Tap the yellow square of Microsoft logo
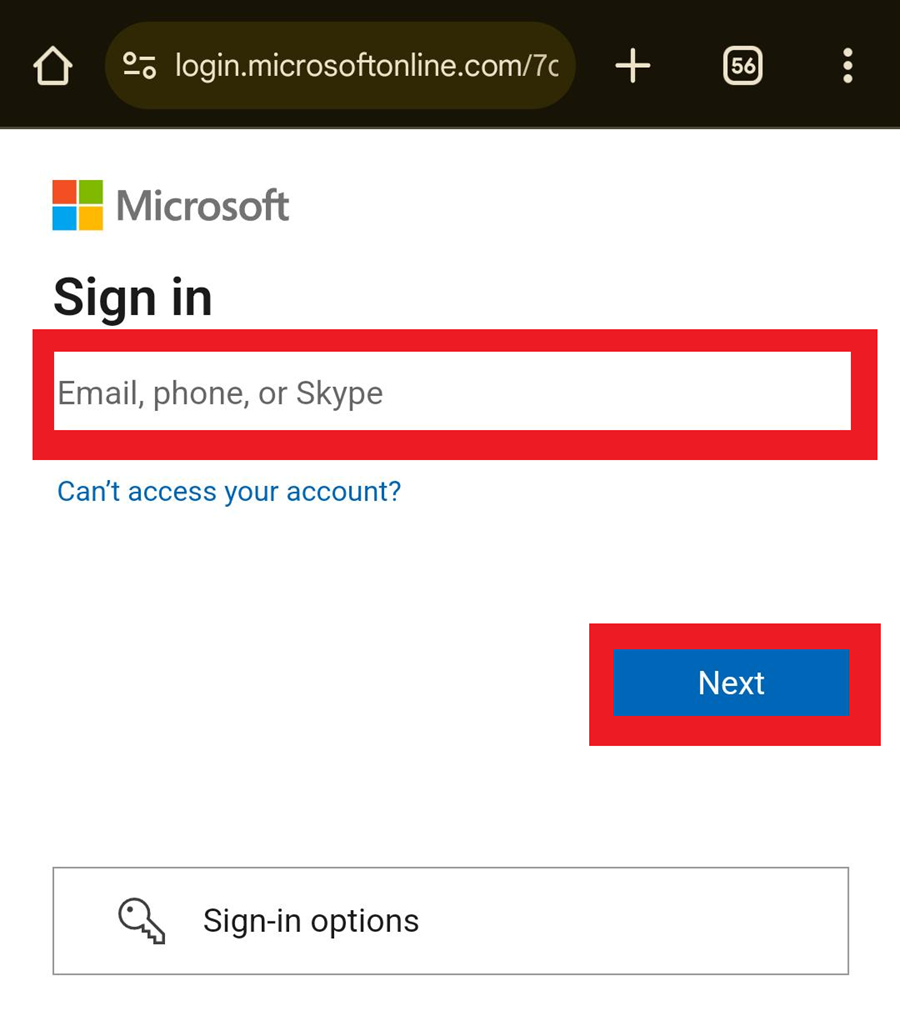Image resolution: width=900 pixels, height=1031 pixels. coord(91,218)
